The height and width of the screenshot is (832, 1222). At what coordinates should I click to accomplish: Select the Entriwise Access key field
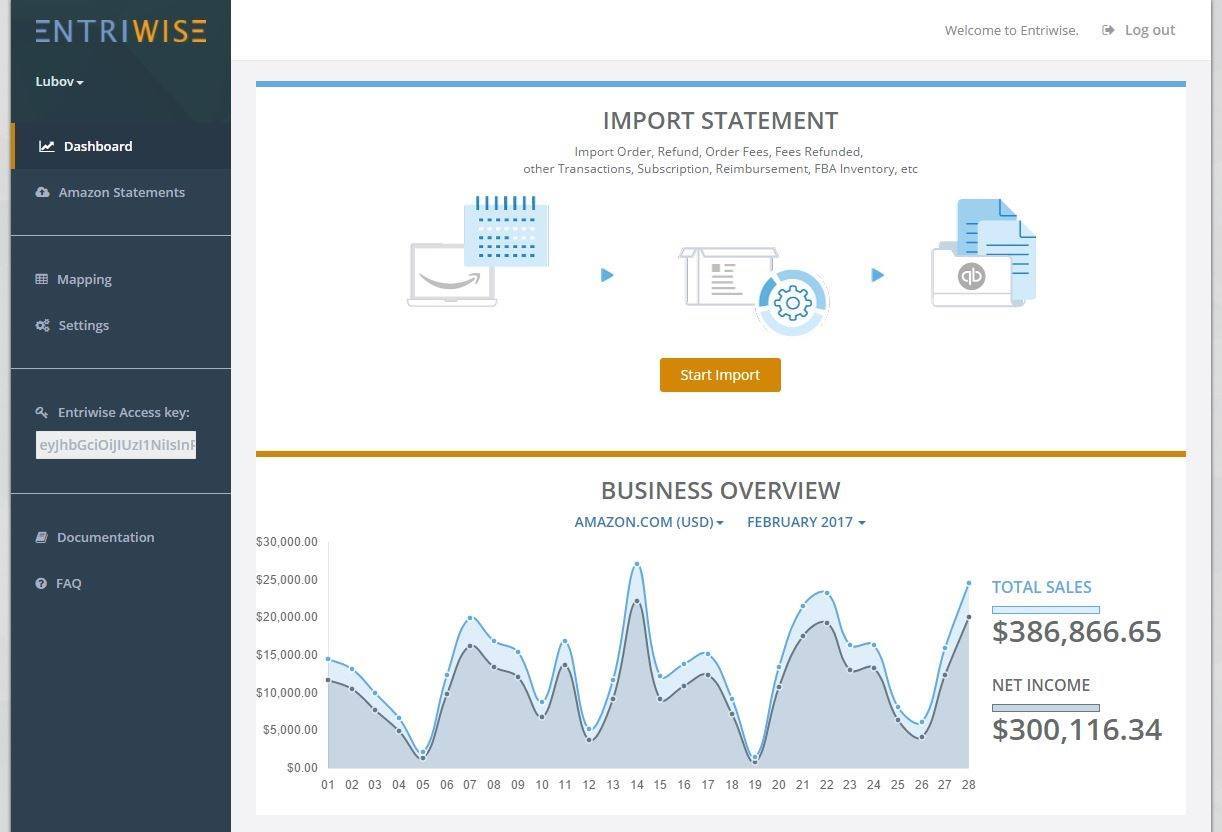pyautogui.click(x=116, y=445)
